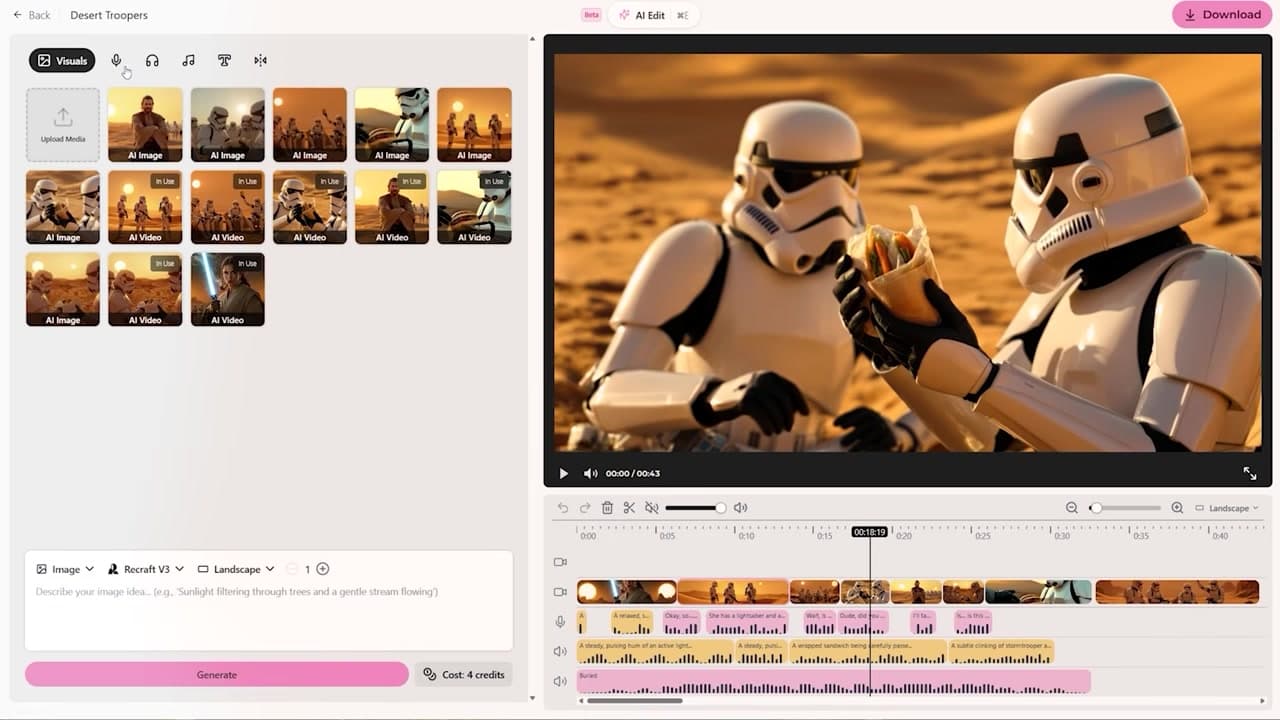
Task: Select the last stormtroopers clip on timeline
Action: (1177, 592)
